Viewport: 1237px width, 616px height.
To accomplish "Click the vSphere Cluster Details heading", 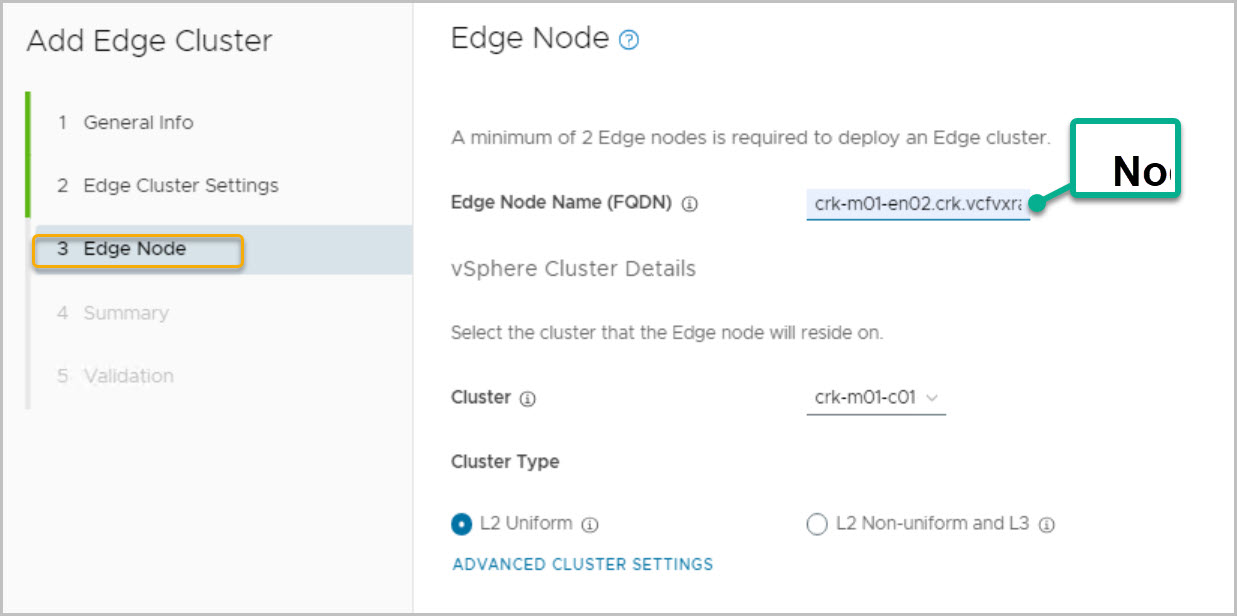I will [573, 269].
